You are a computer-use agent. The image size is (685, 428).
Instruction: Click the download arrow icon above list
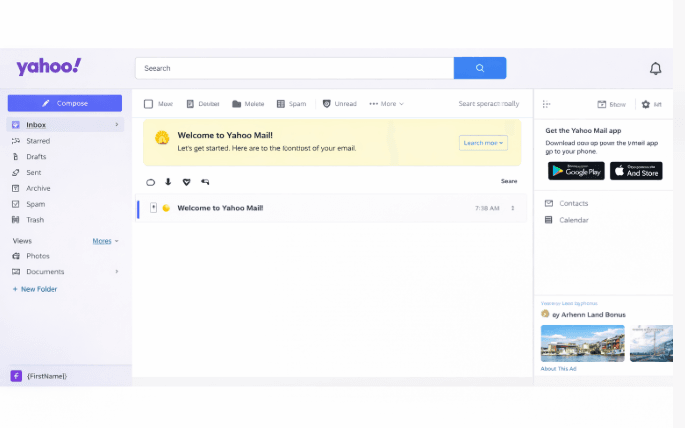click(x=168, y=182)
